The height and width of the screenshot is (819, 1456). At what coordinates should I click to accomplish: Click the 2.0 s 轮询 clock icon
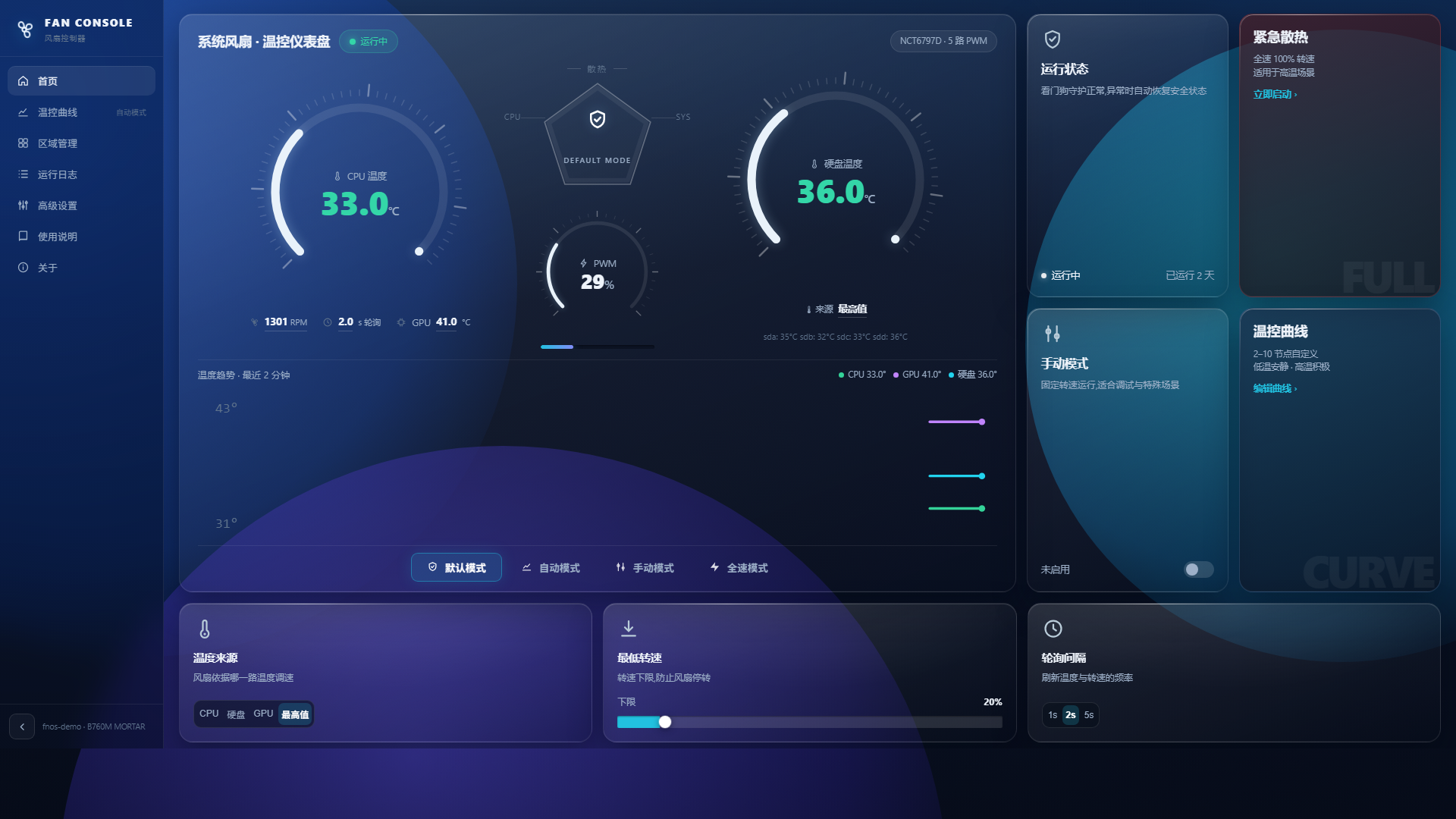coord(328,322)
